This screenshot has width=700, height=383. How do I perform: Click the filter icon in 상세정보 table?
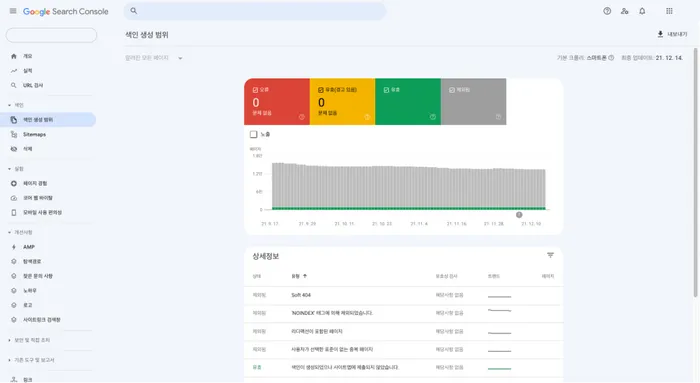(x=550, y=255)
